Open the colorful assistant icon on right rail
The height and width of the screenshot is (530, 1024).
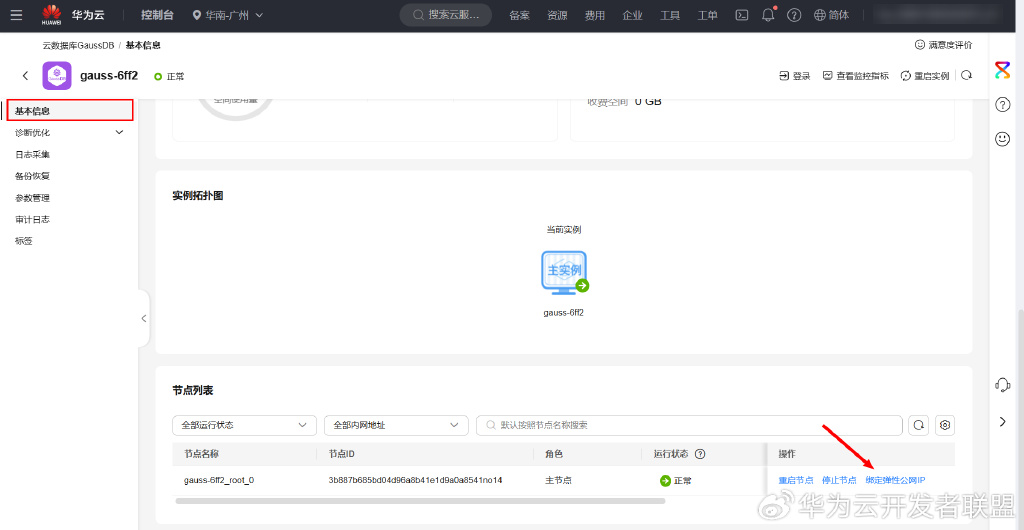click(1002, 70)
